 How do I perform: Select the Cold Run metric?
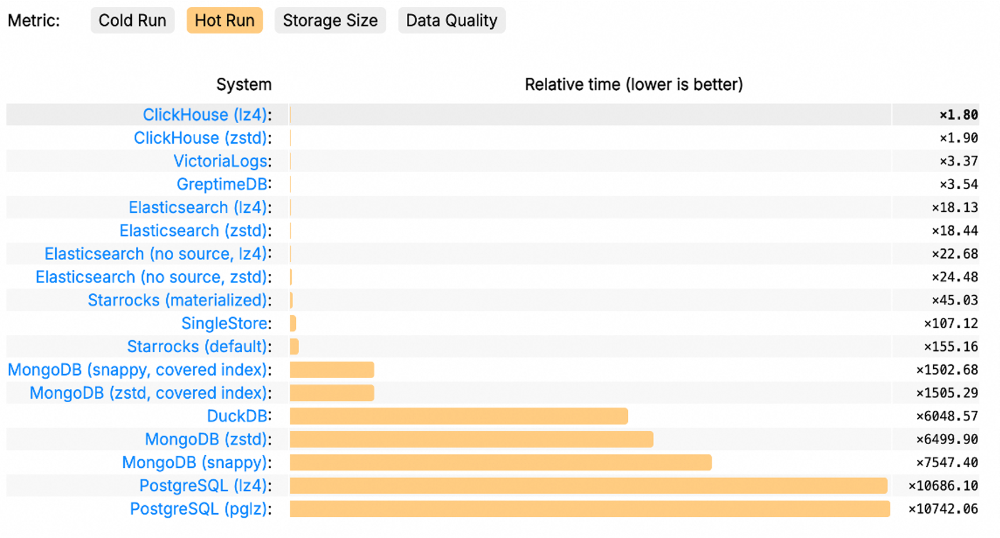(132, 21)
